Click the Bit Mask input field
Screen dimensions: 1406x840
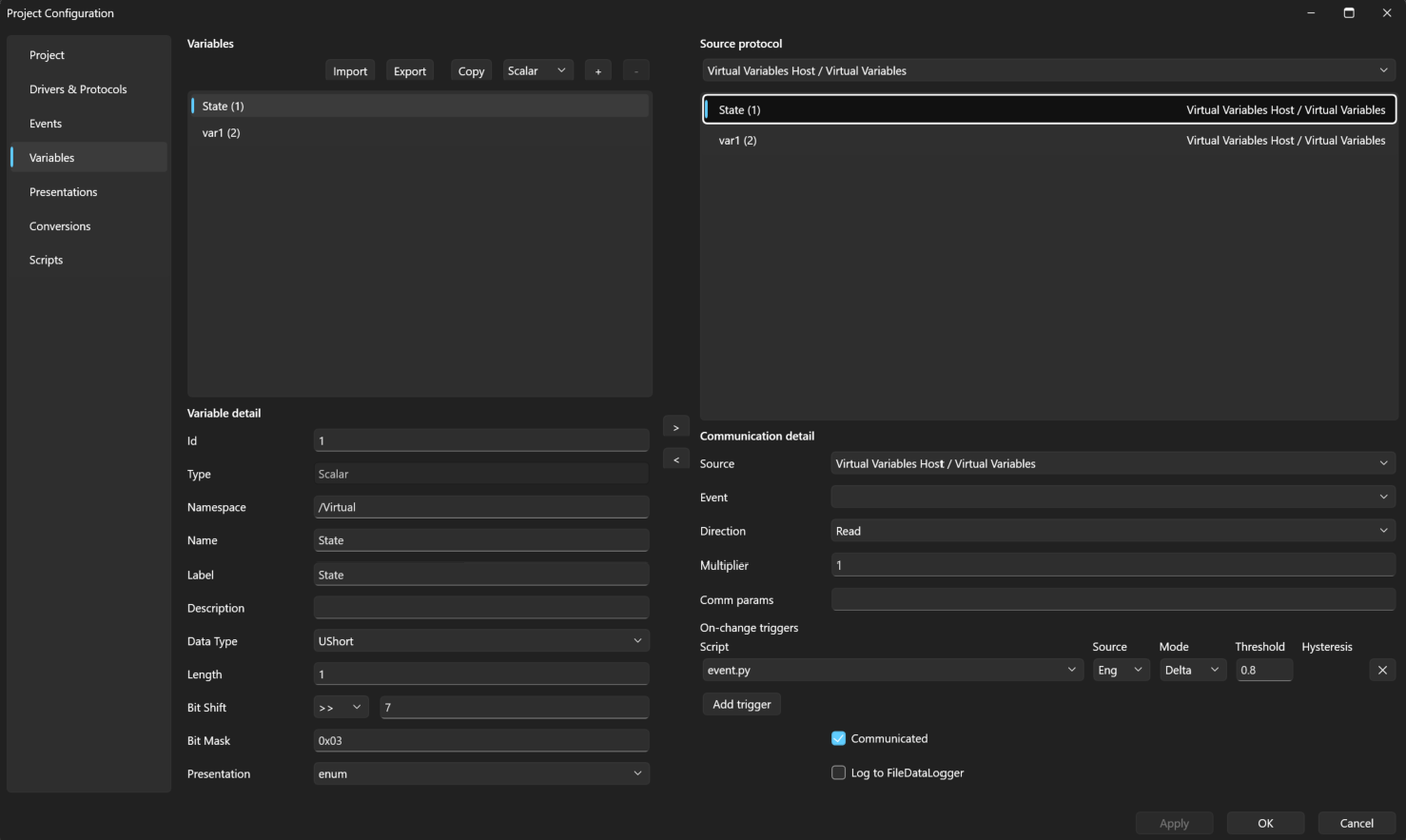(481, 740)
